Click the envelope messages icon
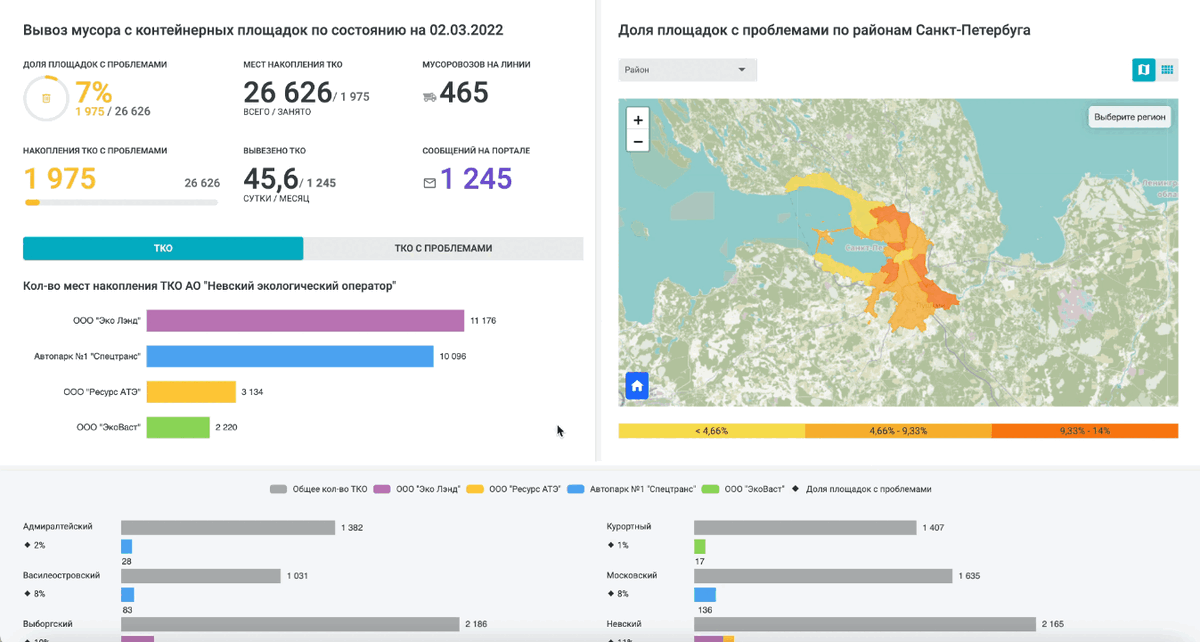1200x642 pixels. pos(430,183)
